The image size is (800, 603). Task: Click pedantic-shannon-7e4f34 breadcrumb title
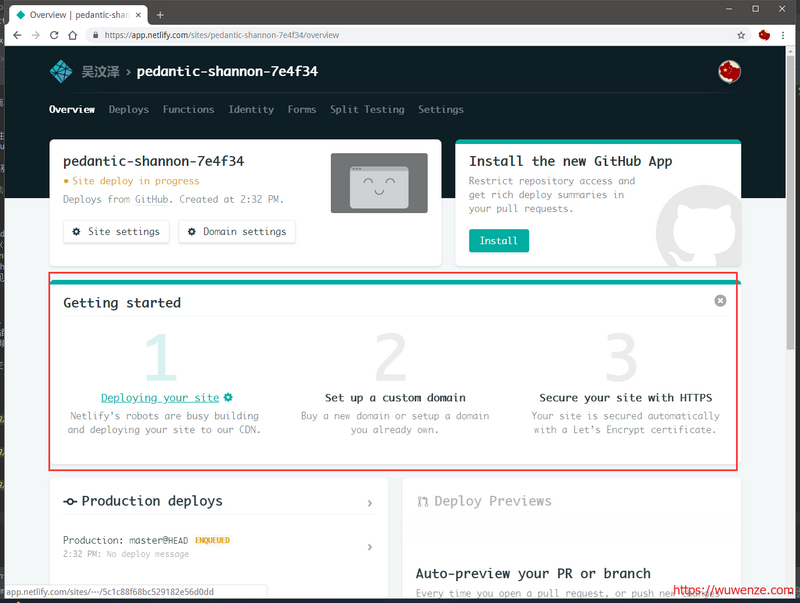pos(227,71)
